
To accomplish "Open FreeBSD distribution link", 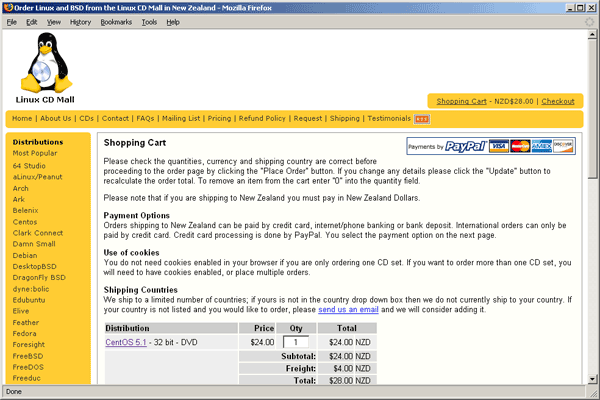I will (28, 357).
